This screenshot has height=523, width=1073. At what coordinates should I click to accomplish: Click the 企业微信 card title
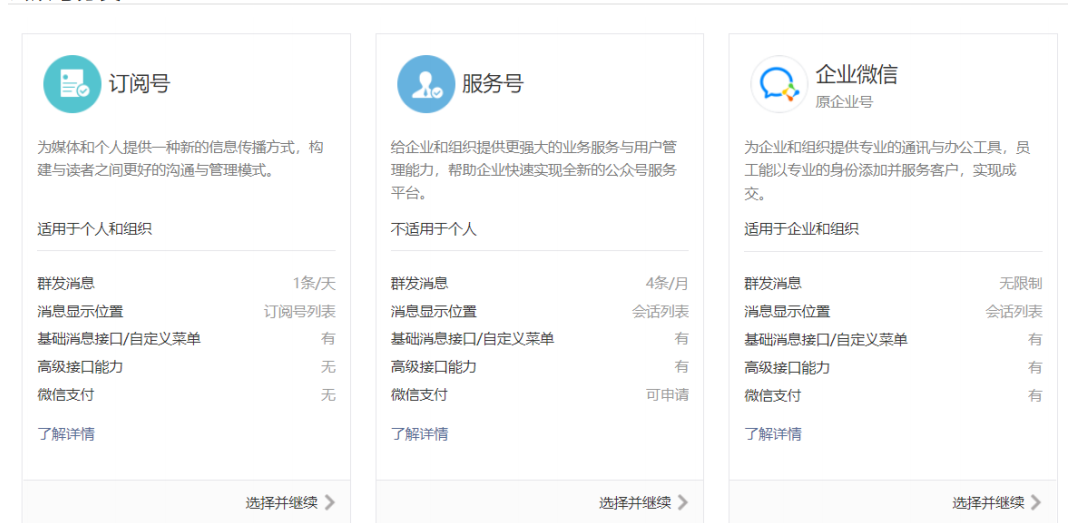pyautogui.click(x=856, y=74)
